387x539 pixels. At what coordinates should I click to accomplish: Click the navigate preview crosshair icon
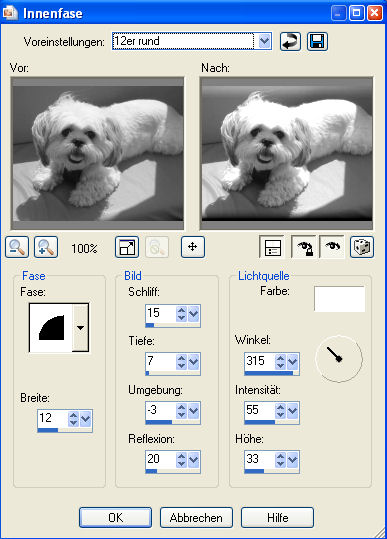(x=193, y=247)
